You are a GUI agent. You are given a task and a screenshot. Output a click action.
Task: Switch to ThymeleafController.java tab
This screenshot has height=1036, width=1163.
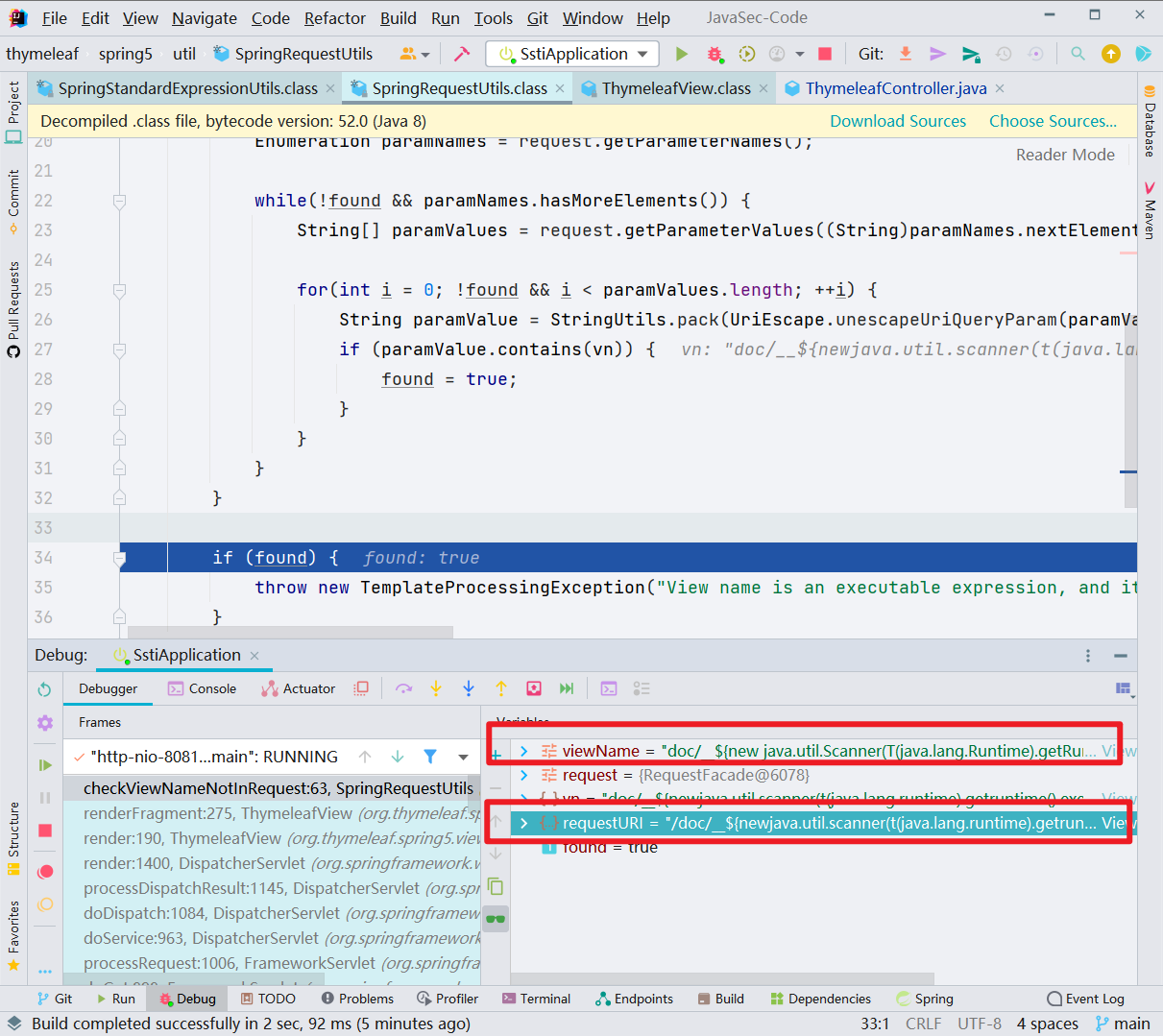(895, 88)
